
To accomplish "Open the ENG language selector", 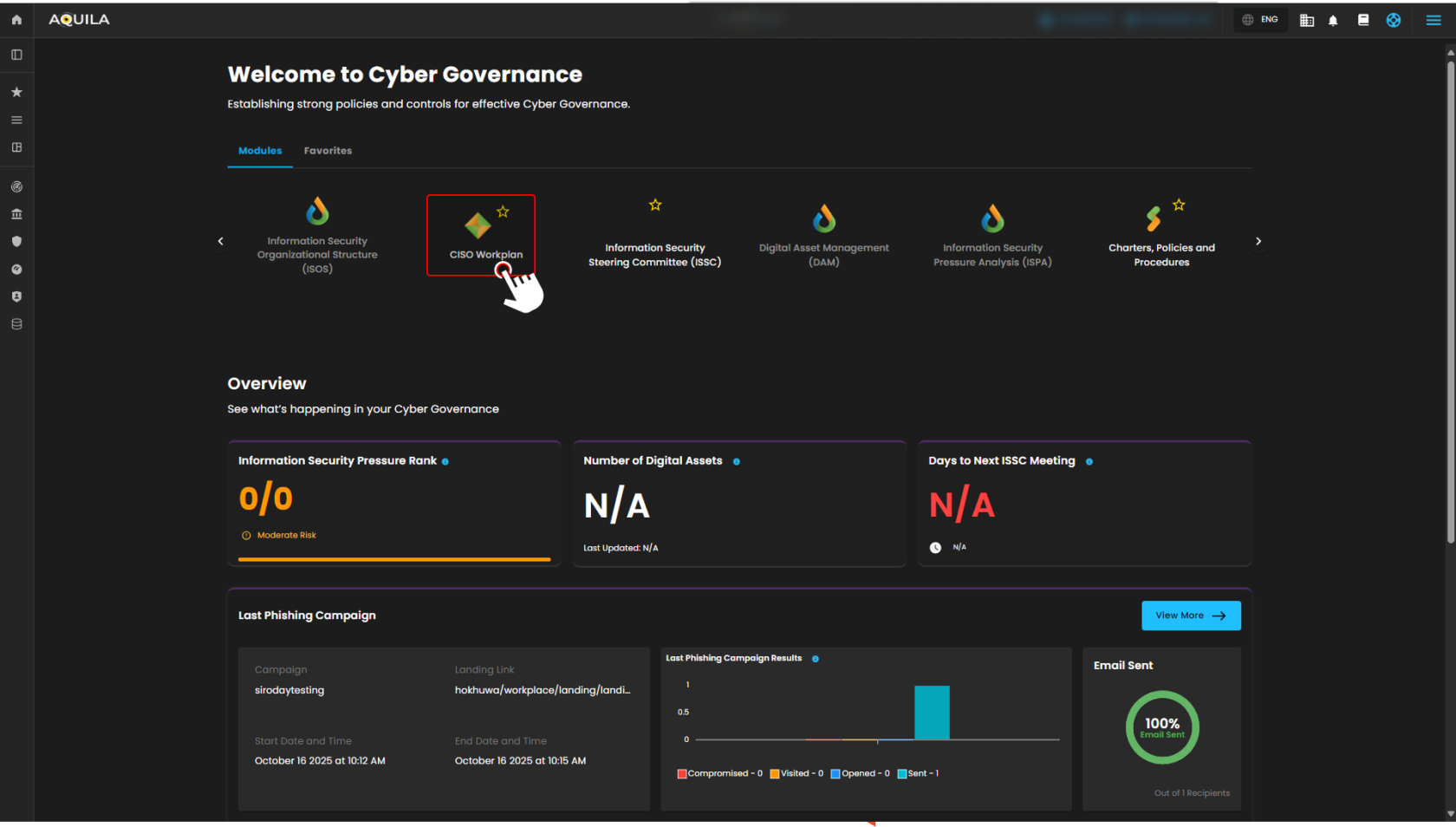I will pyautogui.click(x=1260, y=20).
